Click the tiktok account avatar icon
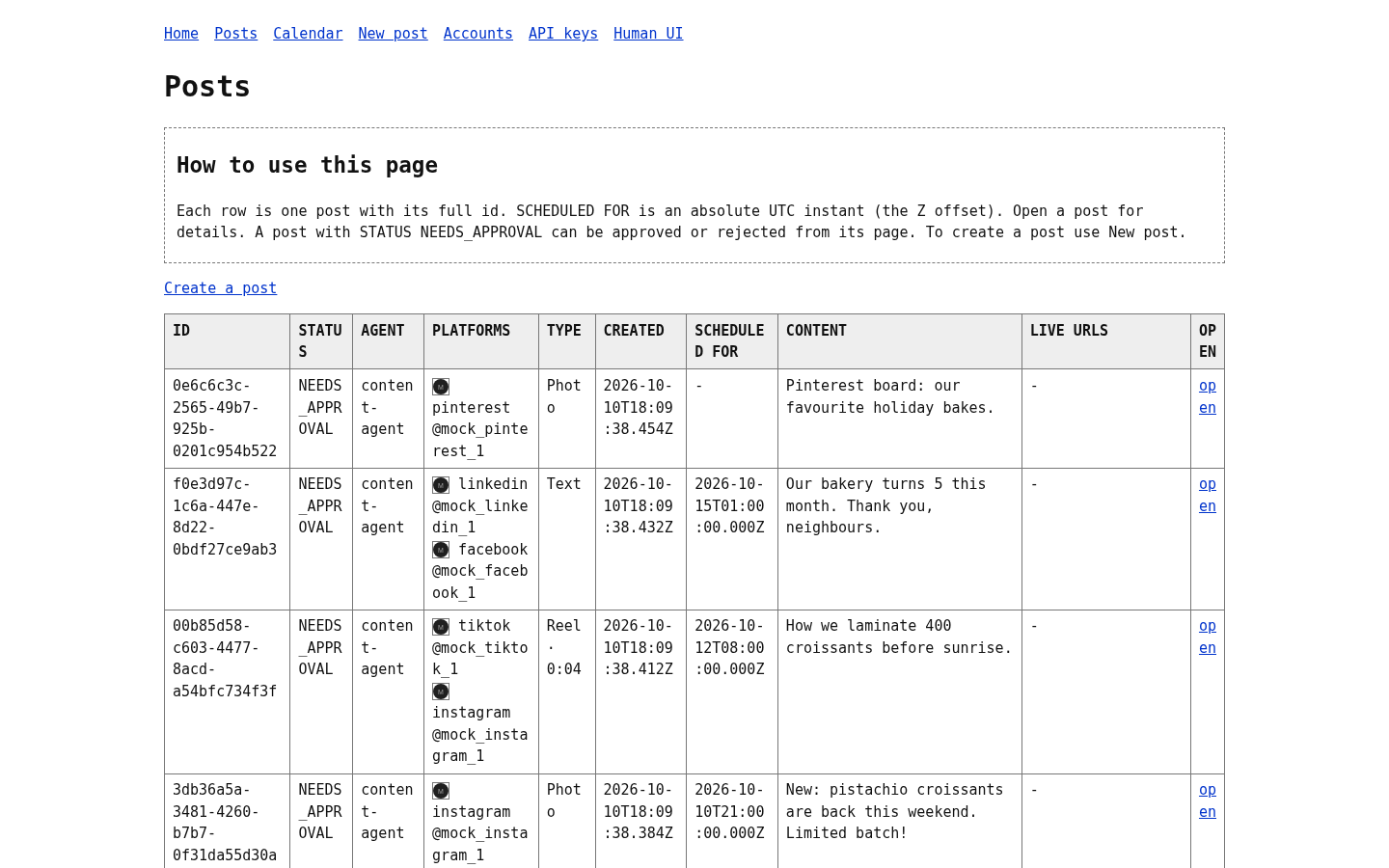 [441, 627]
